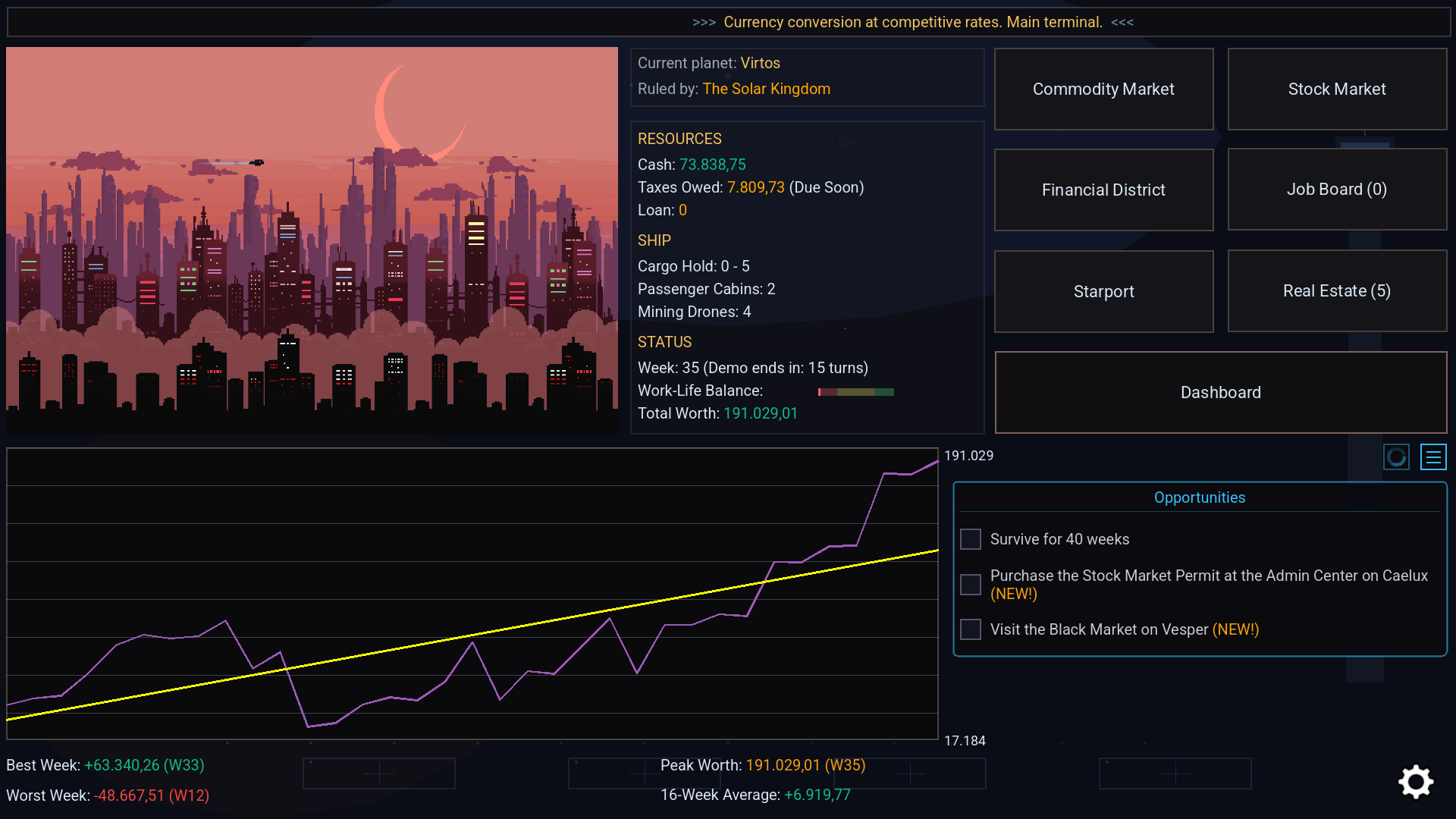
Task: Open Job Board (0)
Action: click(1337, 190)
